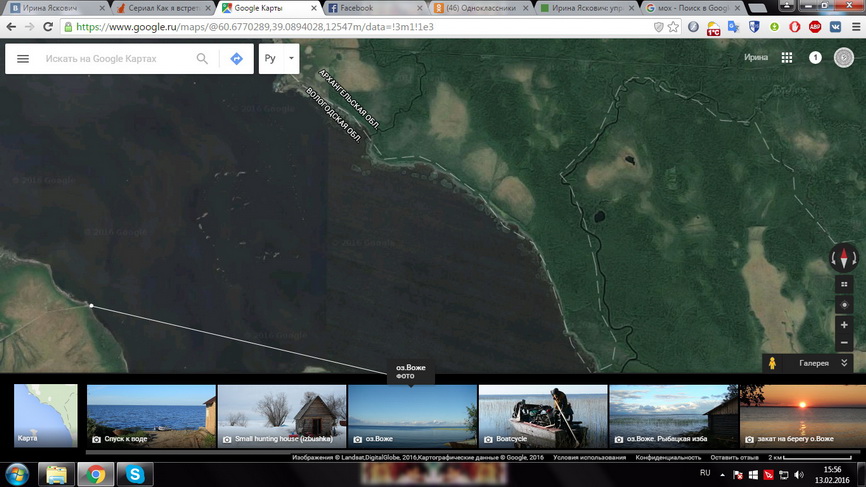Click the blue directions arrow icon

coord(236,59)
